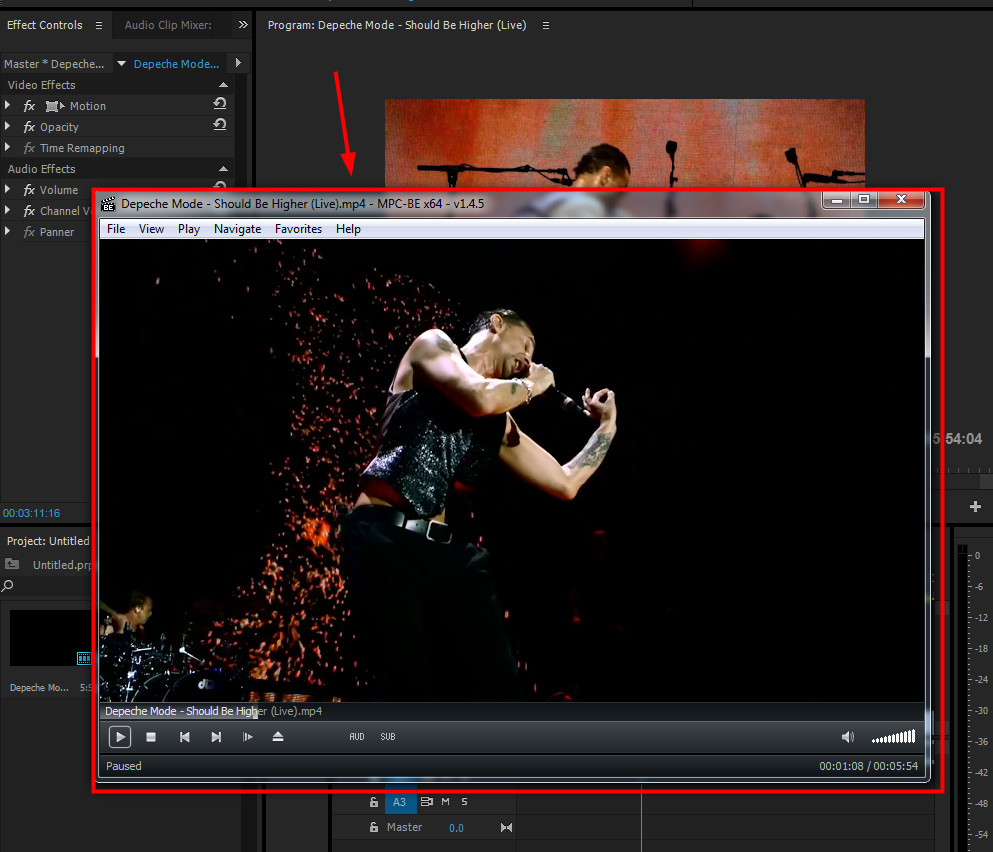This screenshot has width=993, height=852.
Task: Expand the Motion effect properties
Action: tap(9, 106)
